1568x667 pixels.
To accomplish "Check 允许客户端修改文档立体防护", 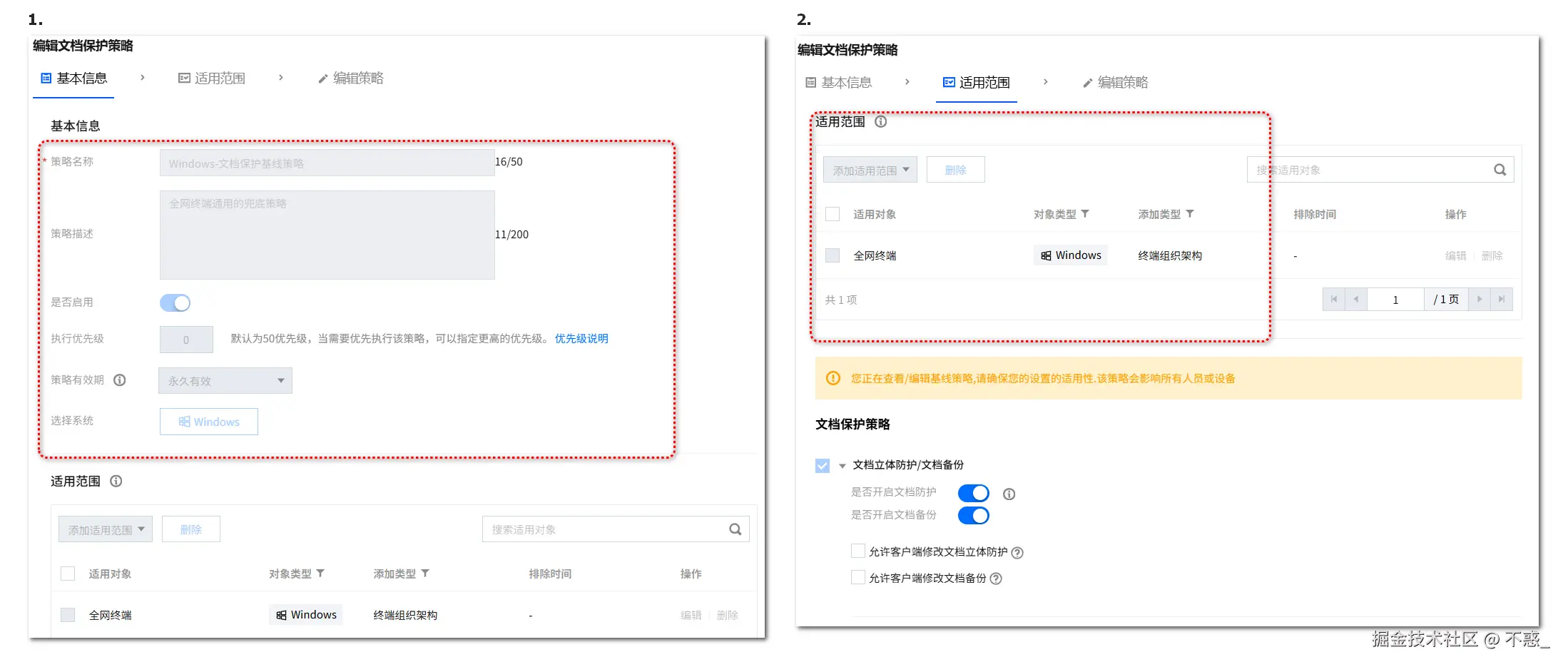I will coord(858,551).
